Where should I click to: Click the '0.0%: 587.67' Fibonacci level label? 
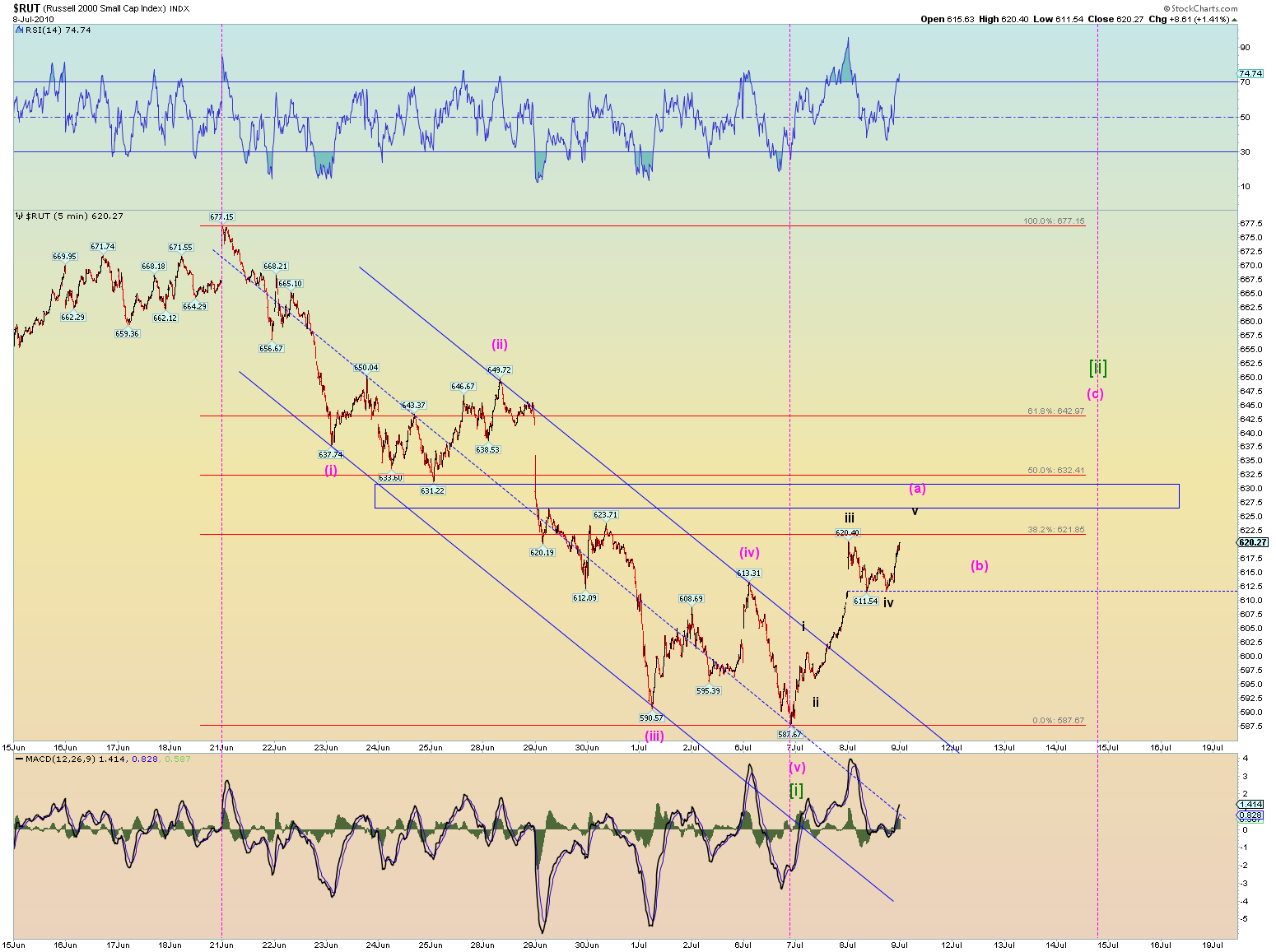click(x=1059, y=721)
